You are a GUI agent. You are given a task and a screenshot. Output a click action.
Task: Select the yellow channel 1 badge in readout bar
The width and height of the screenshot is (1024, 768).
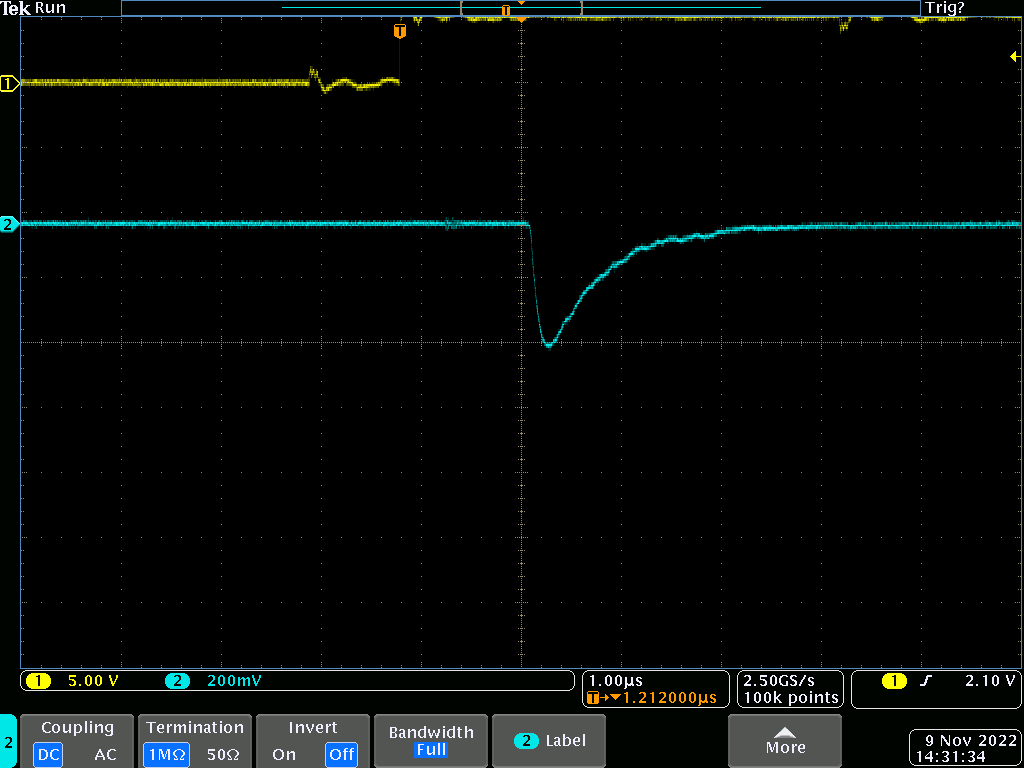coord(38,681)
